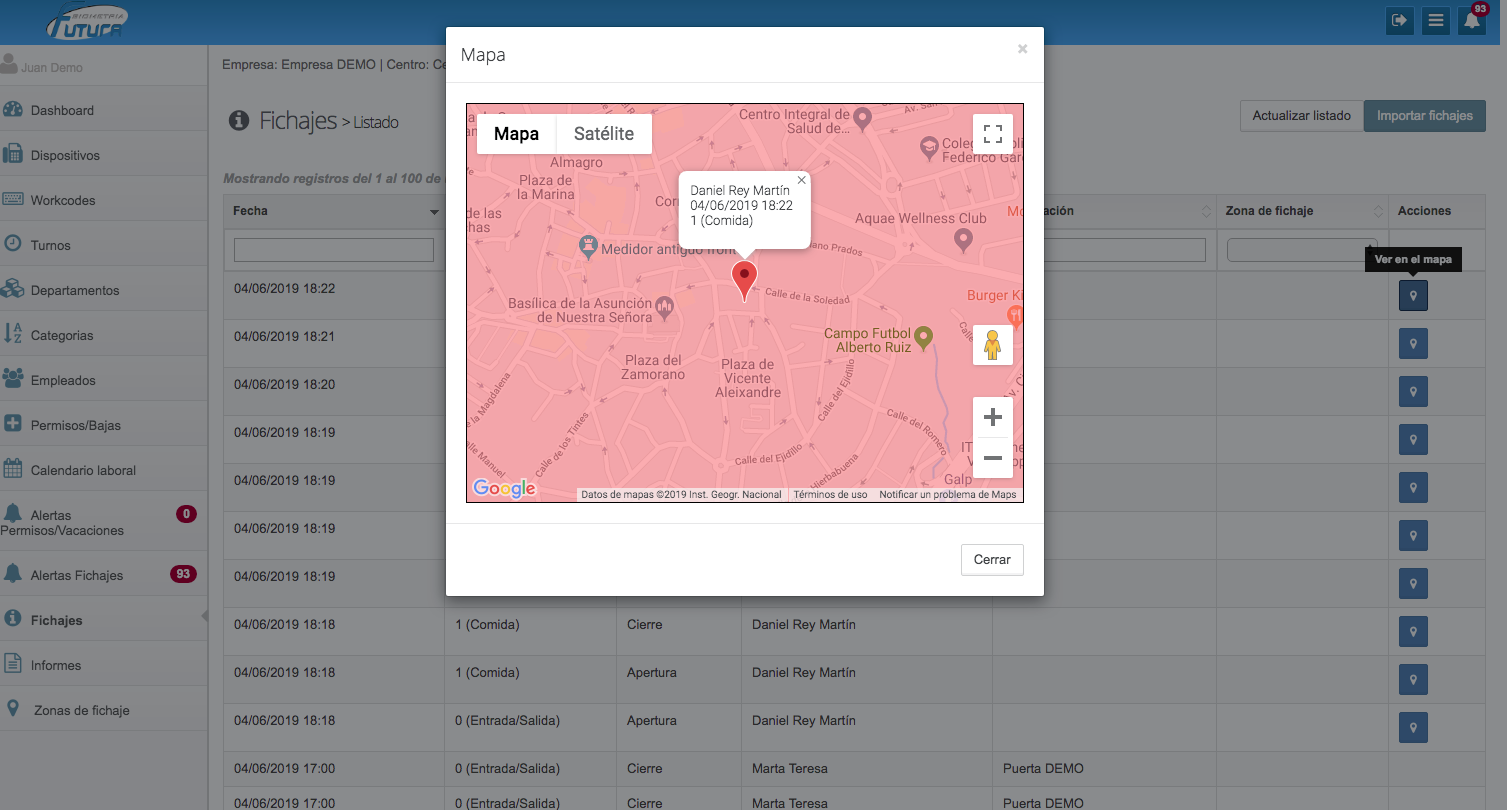
Task: Close the Daniel Rey Martín info bubble
Action: pos(801,181)
